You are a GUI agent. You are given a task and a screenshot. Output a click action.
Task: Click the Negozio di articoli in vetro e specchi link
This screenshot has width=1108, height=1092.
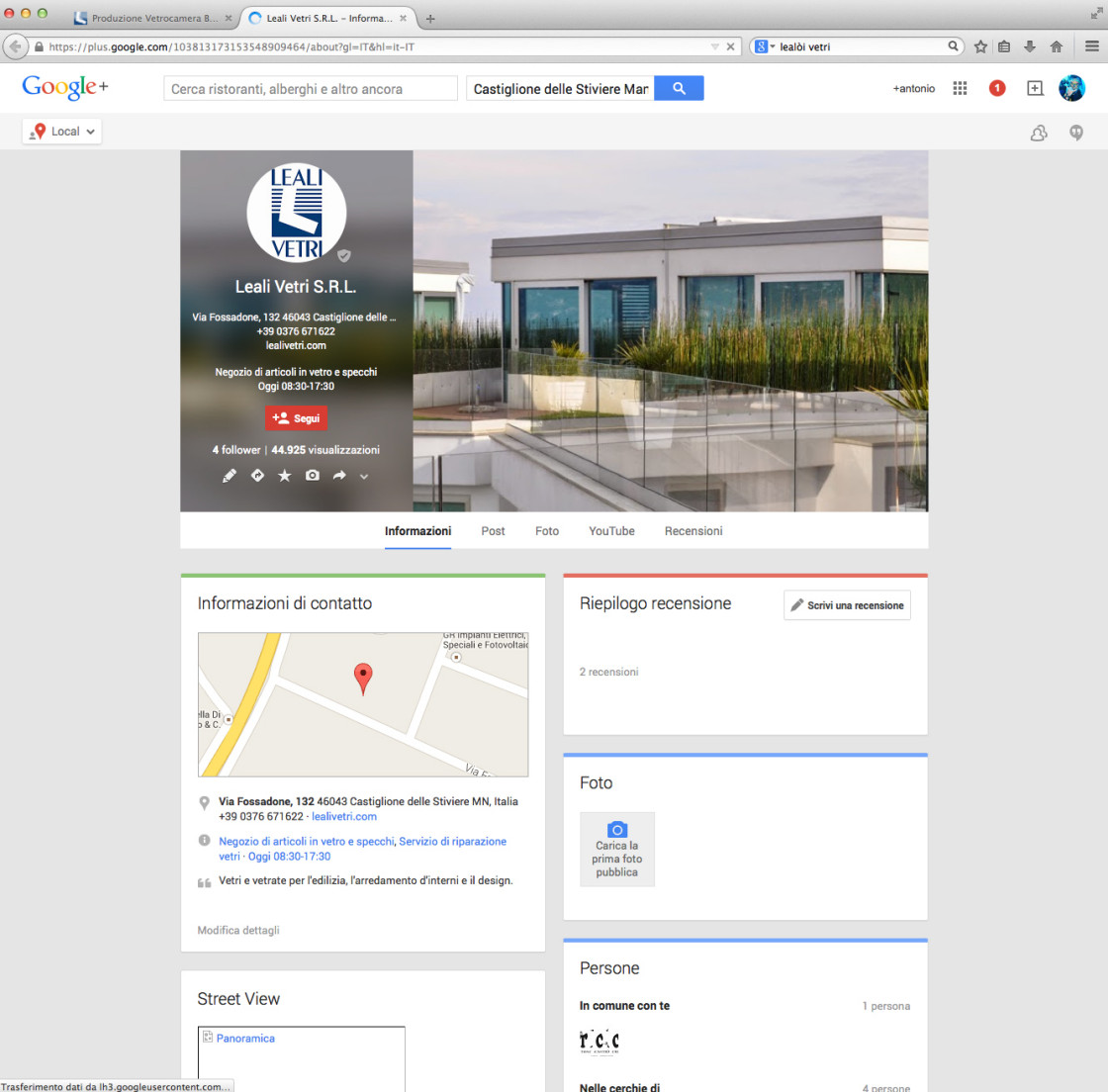point(306,841)
